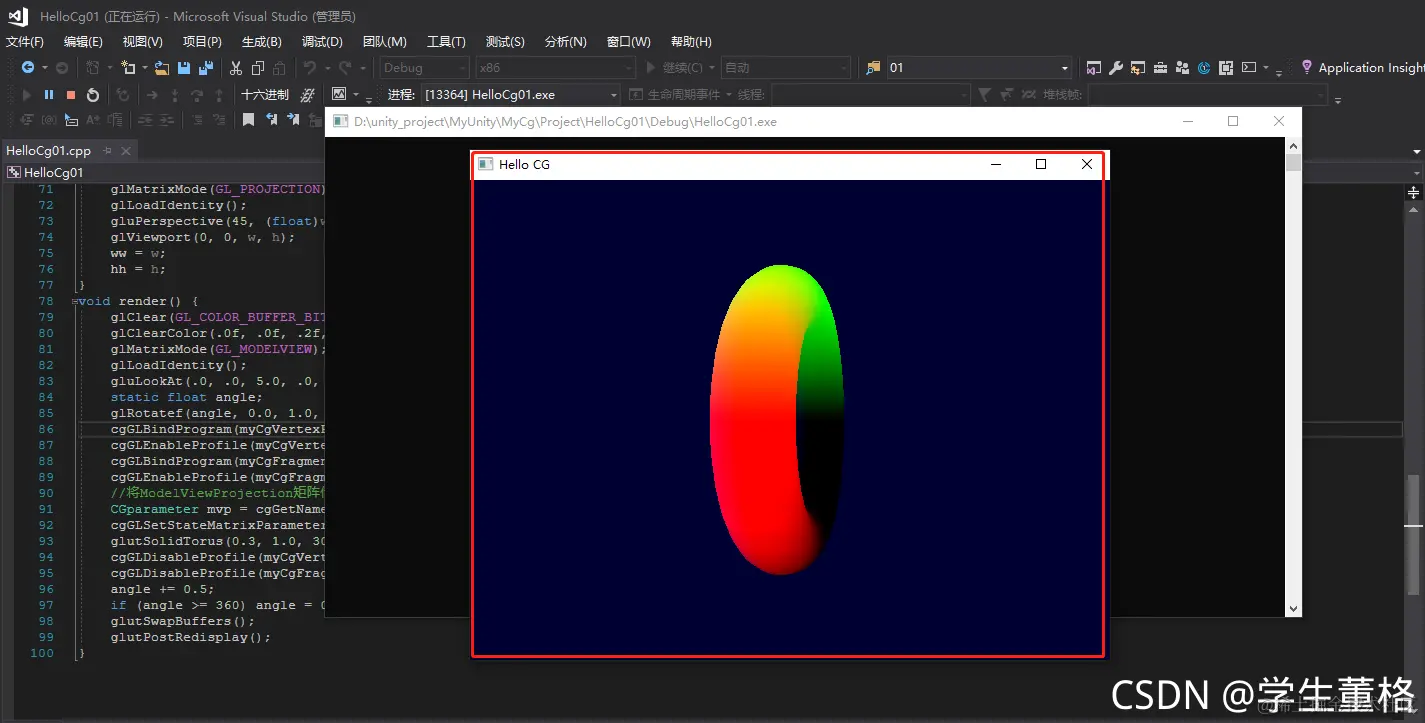Click up arrow of console window scrollbar
Image resolution: width=1425 pixels, height=723 pixels.
click(x=1294, y=145)
